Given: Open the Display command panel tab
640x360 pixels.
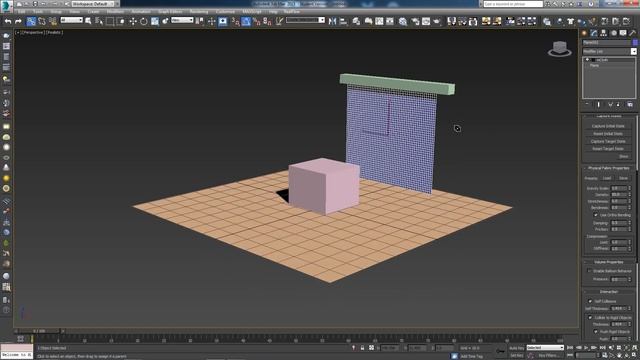Looking at the screenshot, I should pyautogui.click(x=623, y=33).
